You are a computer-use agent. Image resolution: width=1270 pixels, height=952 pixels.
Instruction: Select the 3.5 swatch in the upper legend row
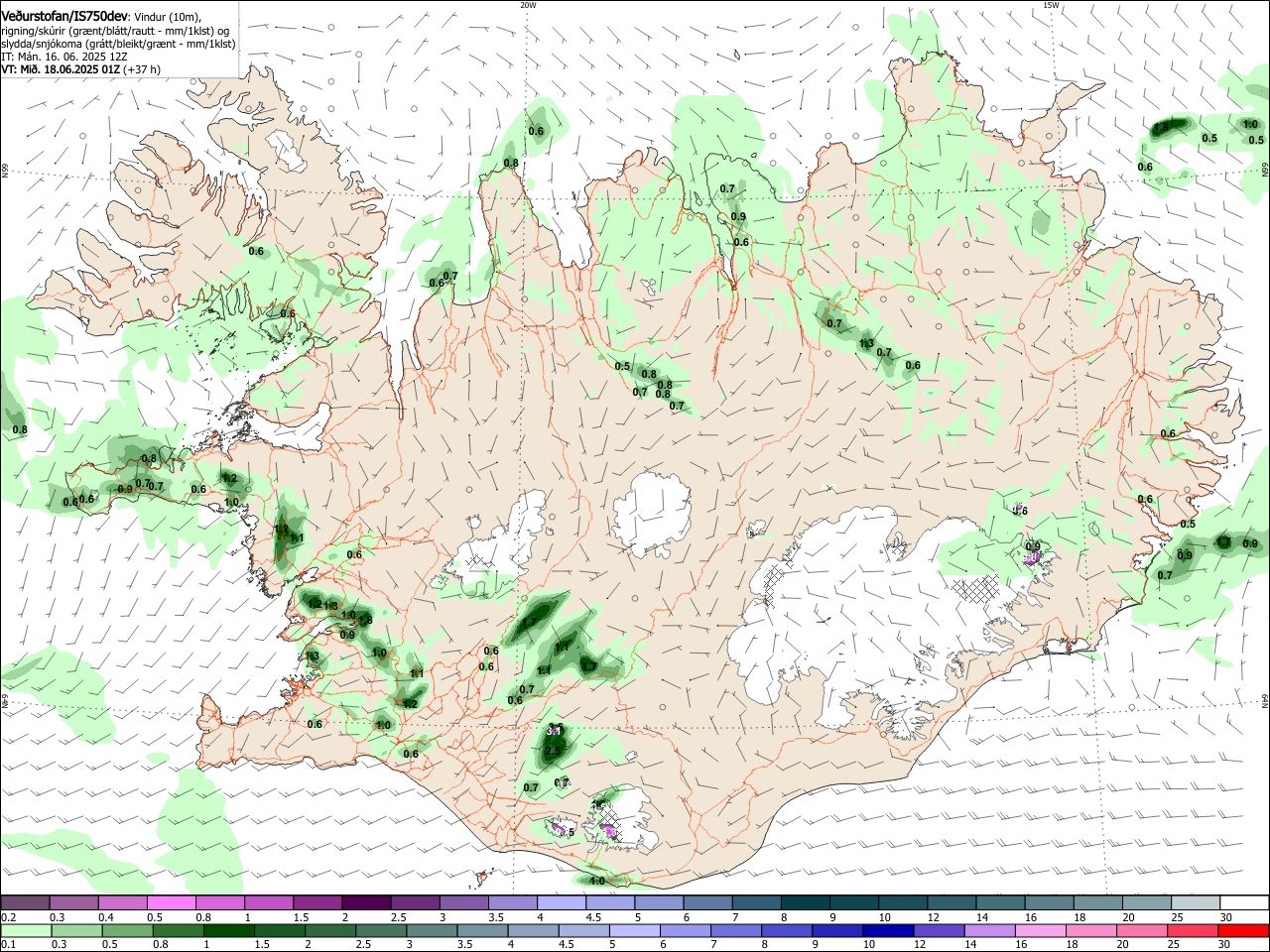[x=512, y=902]
